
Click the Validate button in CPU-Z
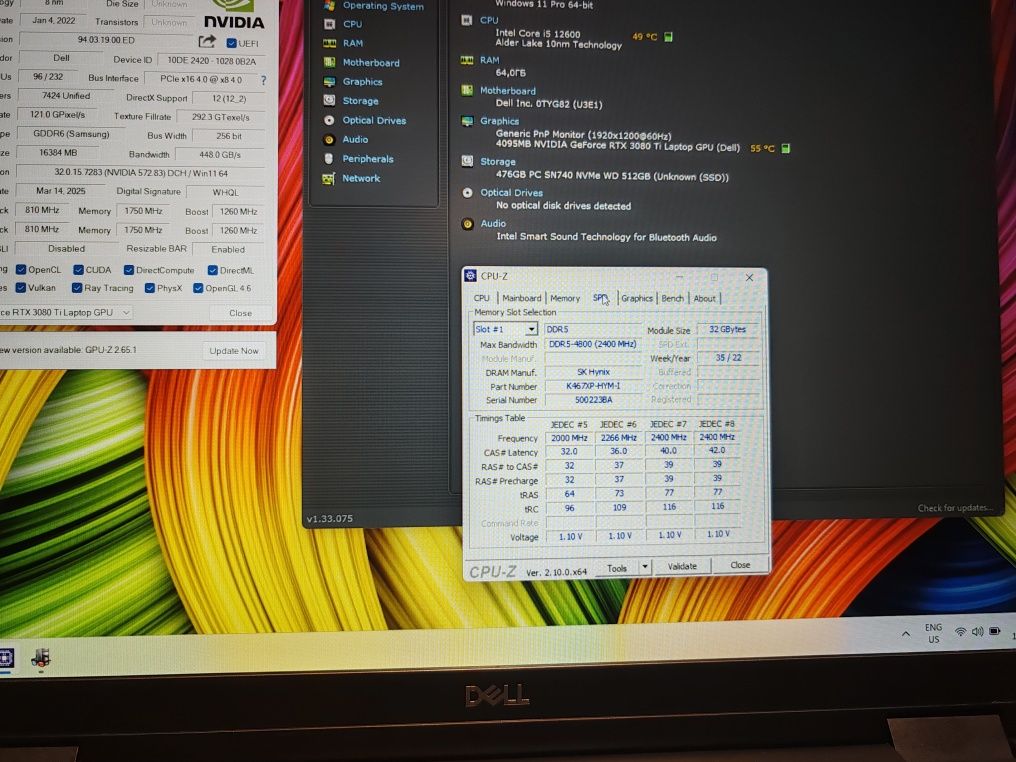tap(682, 566)
